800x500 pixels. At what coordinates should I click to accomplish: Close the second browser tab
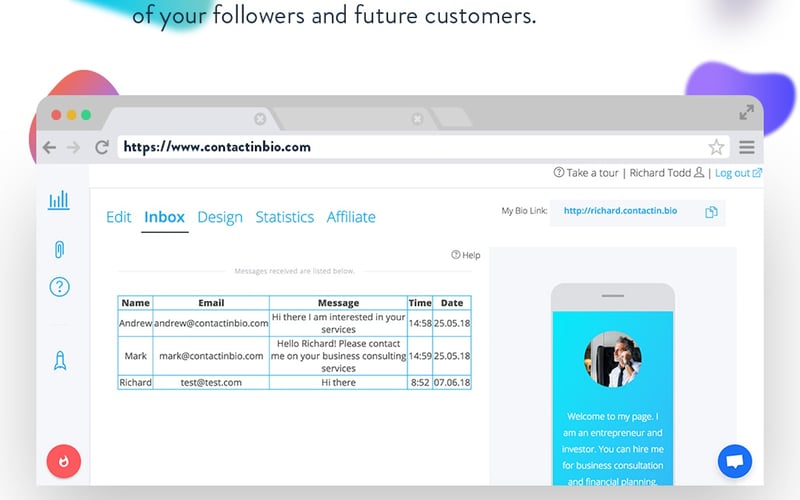[417, 119]
